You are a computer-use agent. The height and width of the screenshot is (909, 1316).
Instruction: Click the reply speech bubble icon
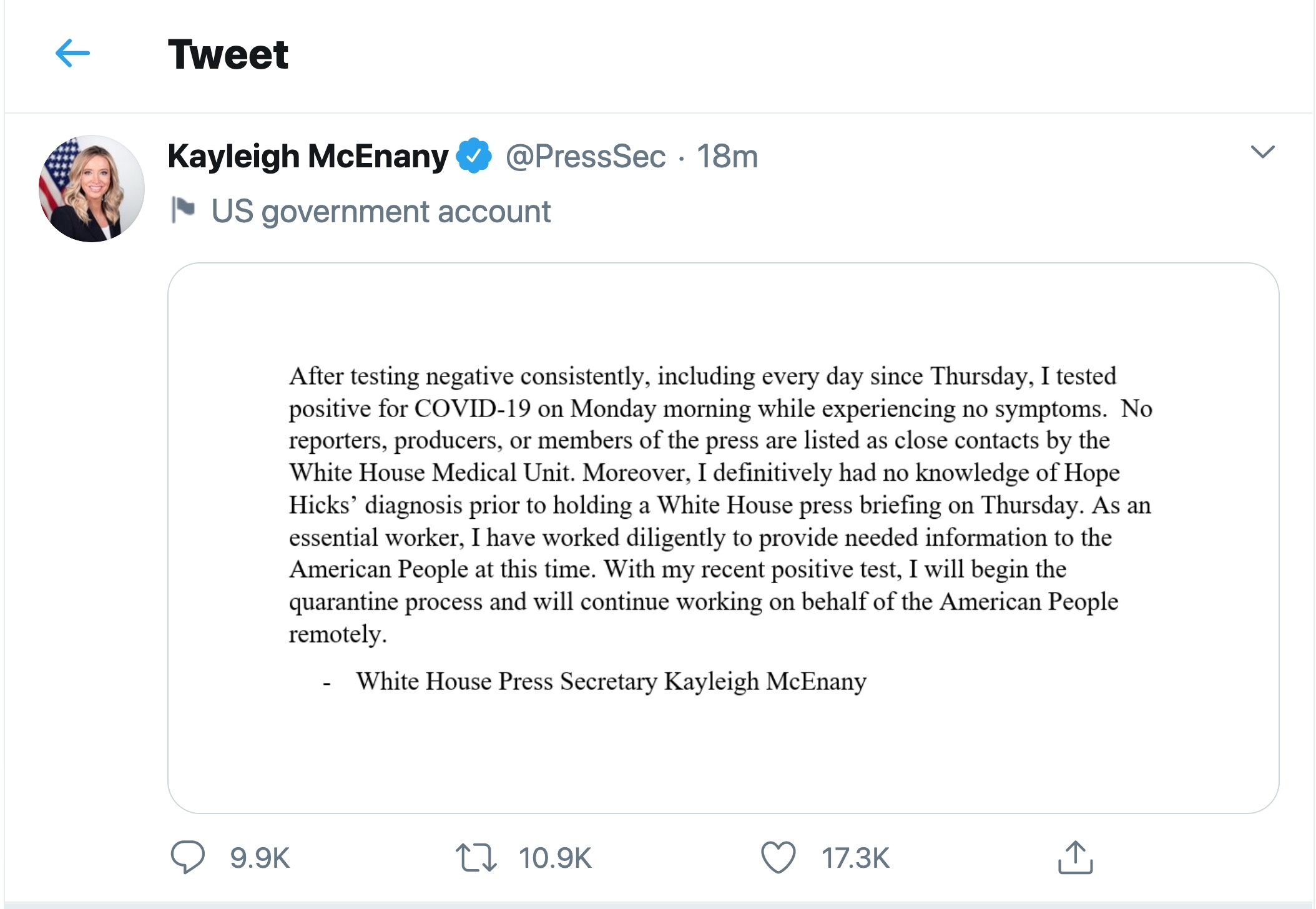pos(187,857)
